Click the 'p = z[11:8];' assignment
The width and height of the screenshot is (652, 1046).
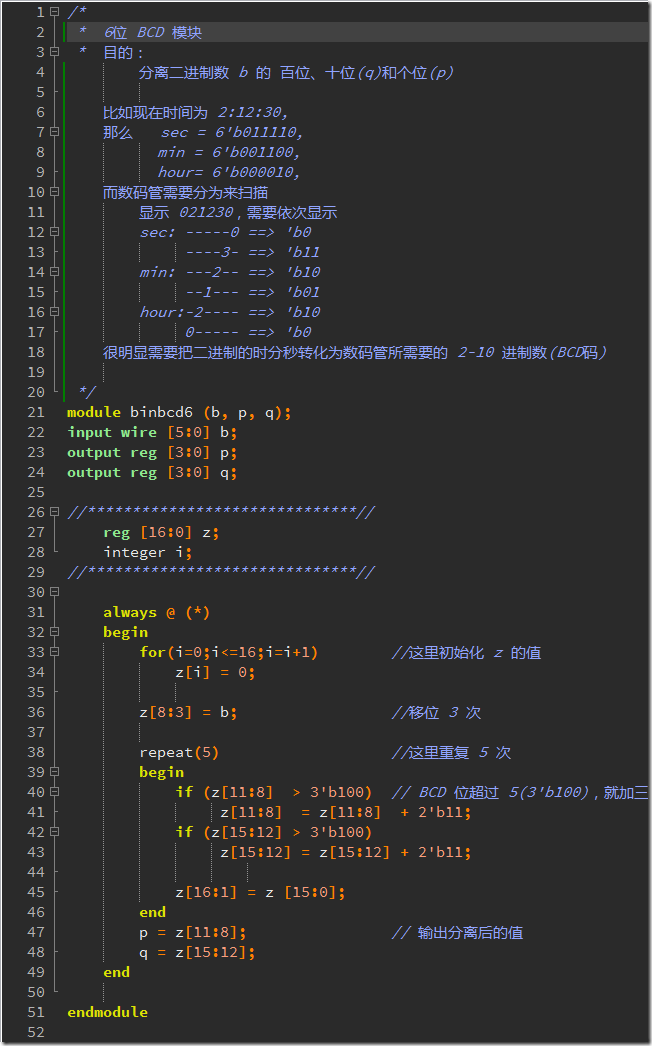point(193,933)
